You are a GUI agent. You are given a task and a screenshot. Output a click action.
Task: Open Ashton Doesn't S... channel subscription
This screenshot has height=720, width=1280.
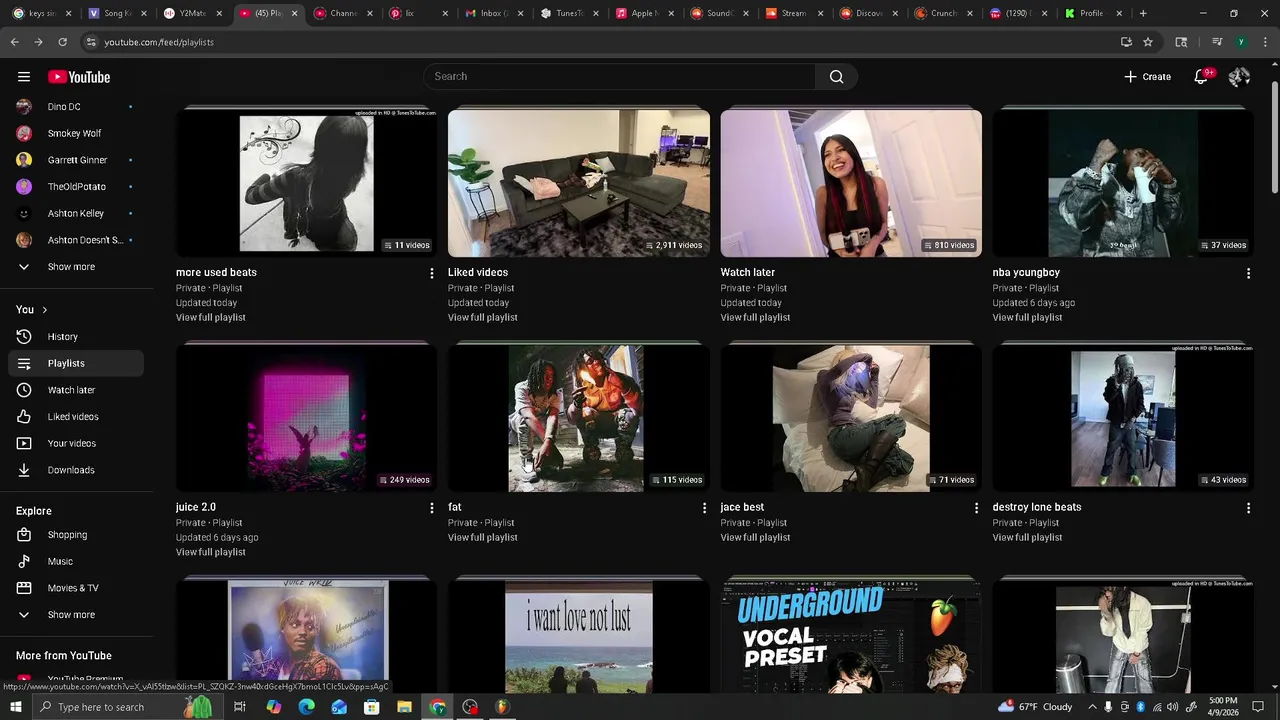tap(76, 240)
